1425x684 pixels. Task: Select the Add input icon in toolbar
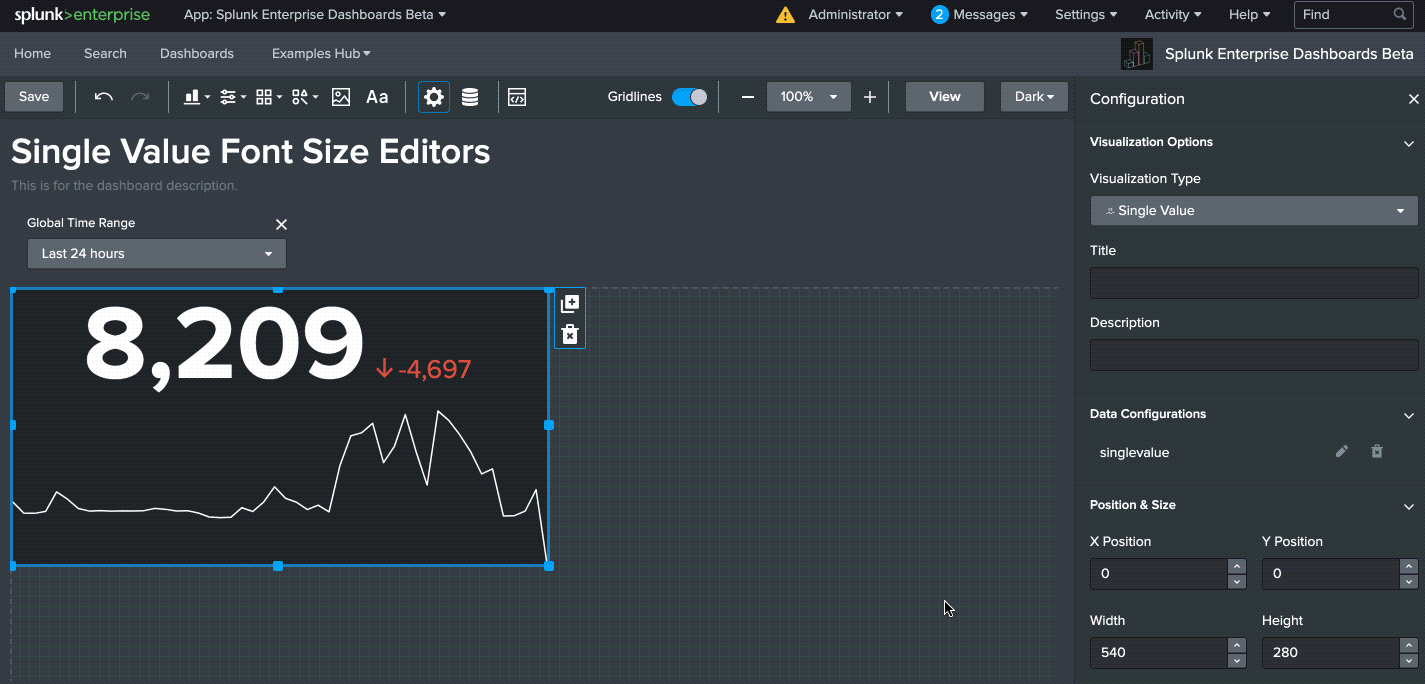[x=229, y=96]
